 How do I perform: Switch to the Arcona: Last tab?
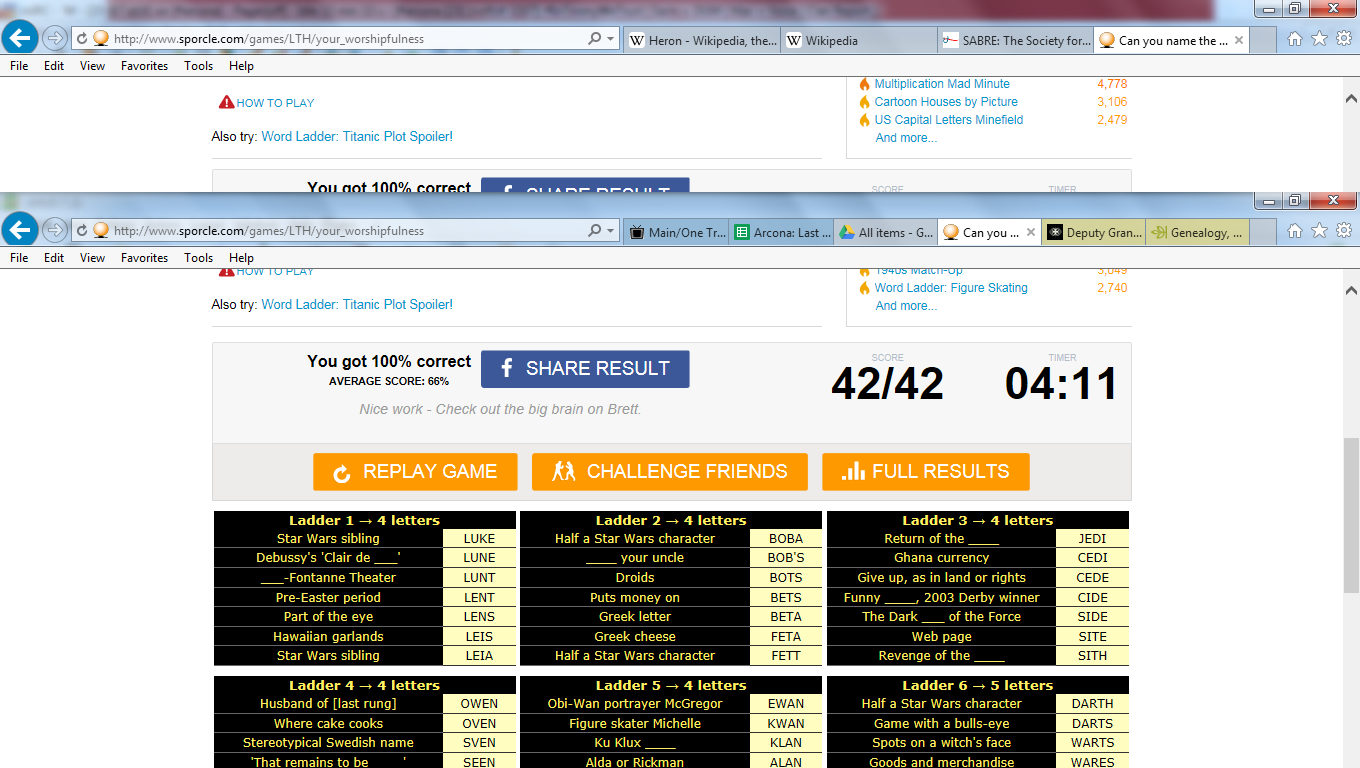point(782,233)
